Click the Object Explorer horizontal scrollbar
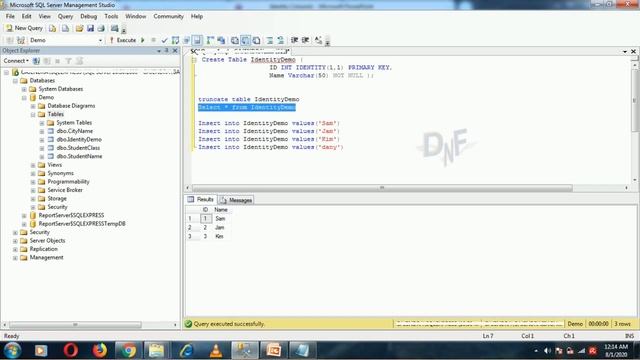 (x=76, y=325)
